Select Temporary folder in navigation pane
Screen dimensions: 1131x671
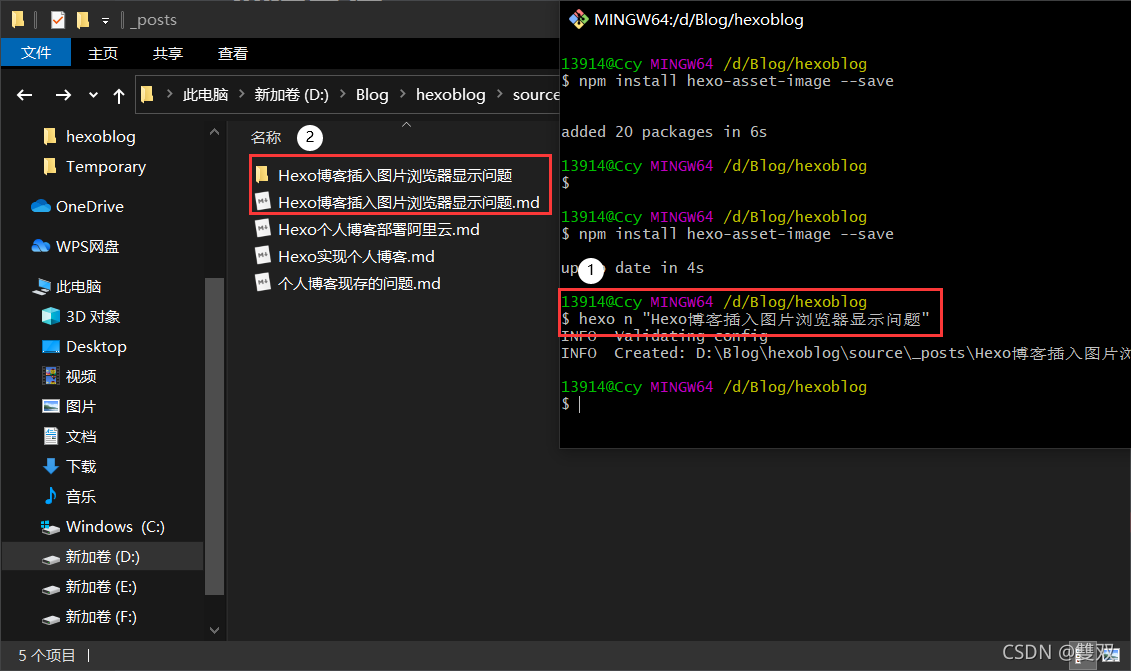click(x=105, y=167)
